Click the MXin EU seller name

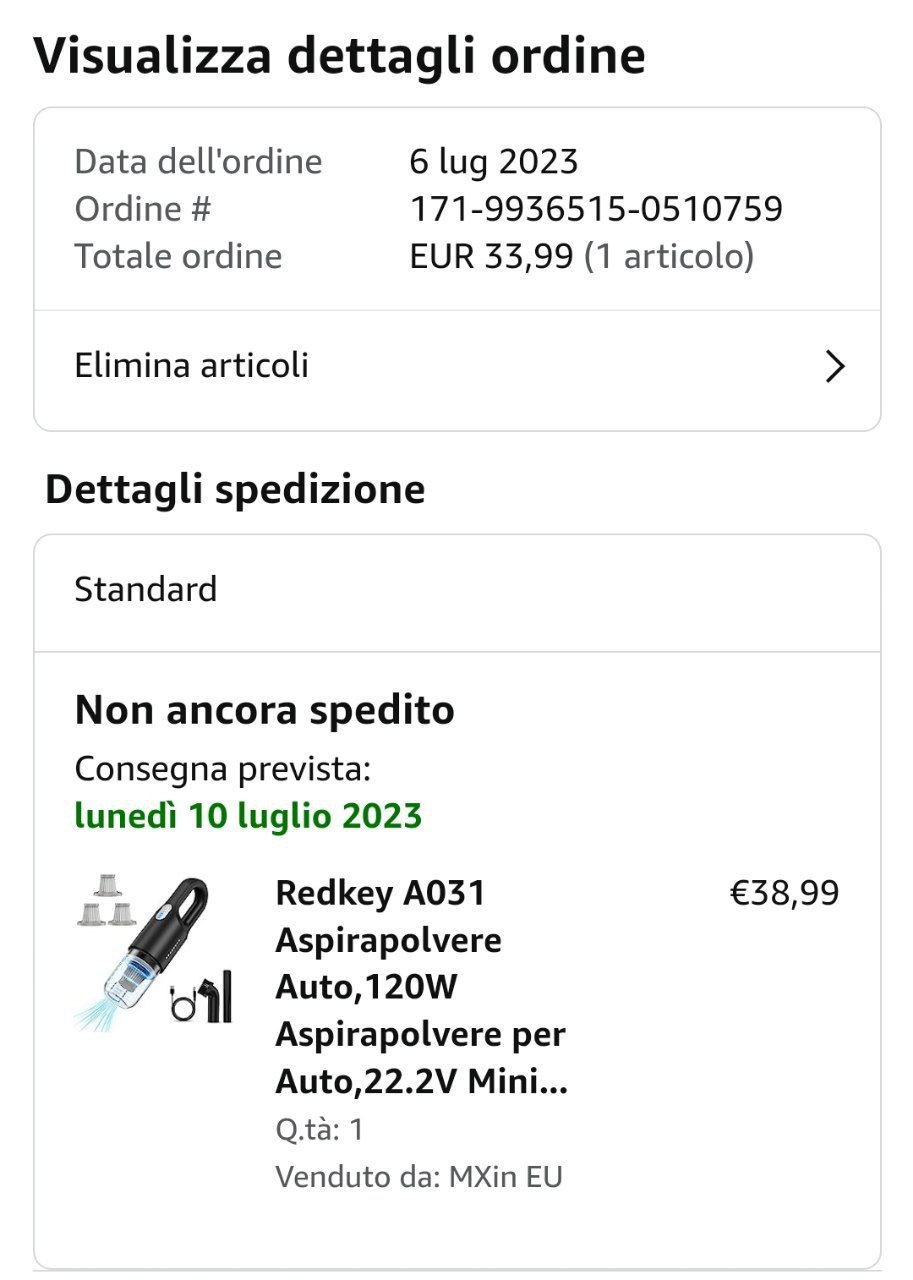coord(506,1177)
